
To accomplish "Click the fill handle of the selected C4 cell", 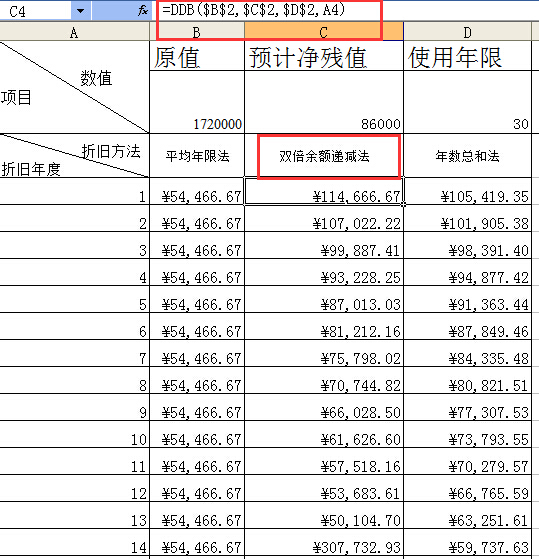I will [403, 205].
